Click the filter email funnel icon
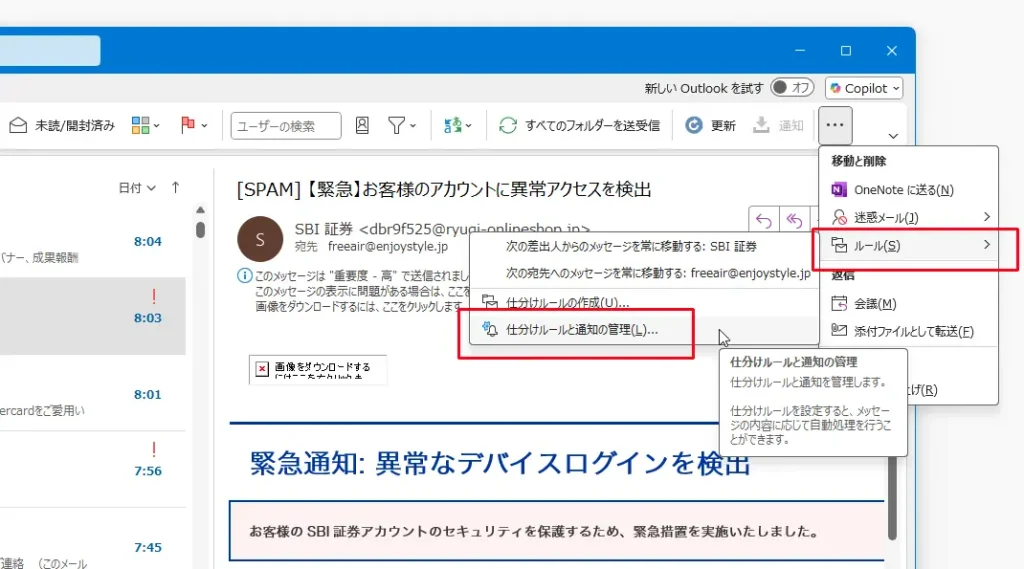 [x=396, y=125]
